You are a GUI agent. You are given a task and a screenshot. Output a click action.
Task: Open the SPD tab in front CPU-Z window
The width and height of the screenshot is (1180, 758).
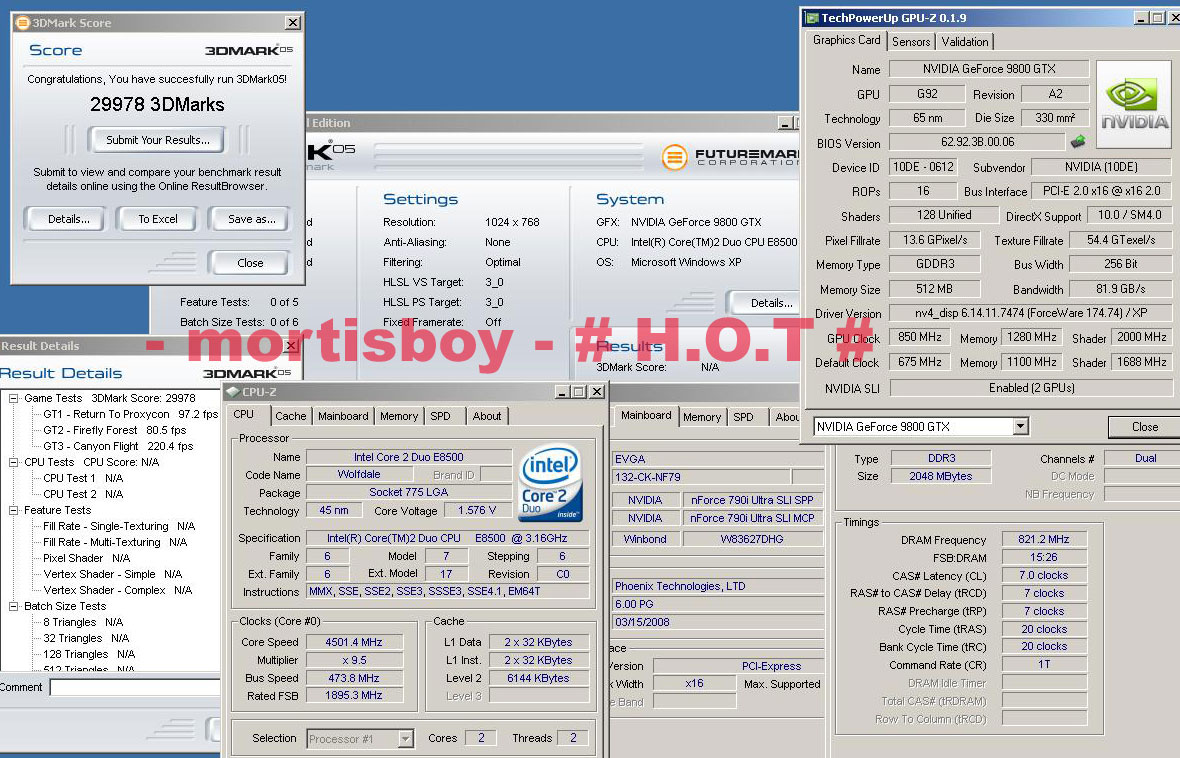(440, 416)
